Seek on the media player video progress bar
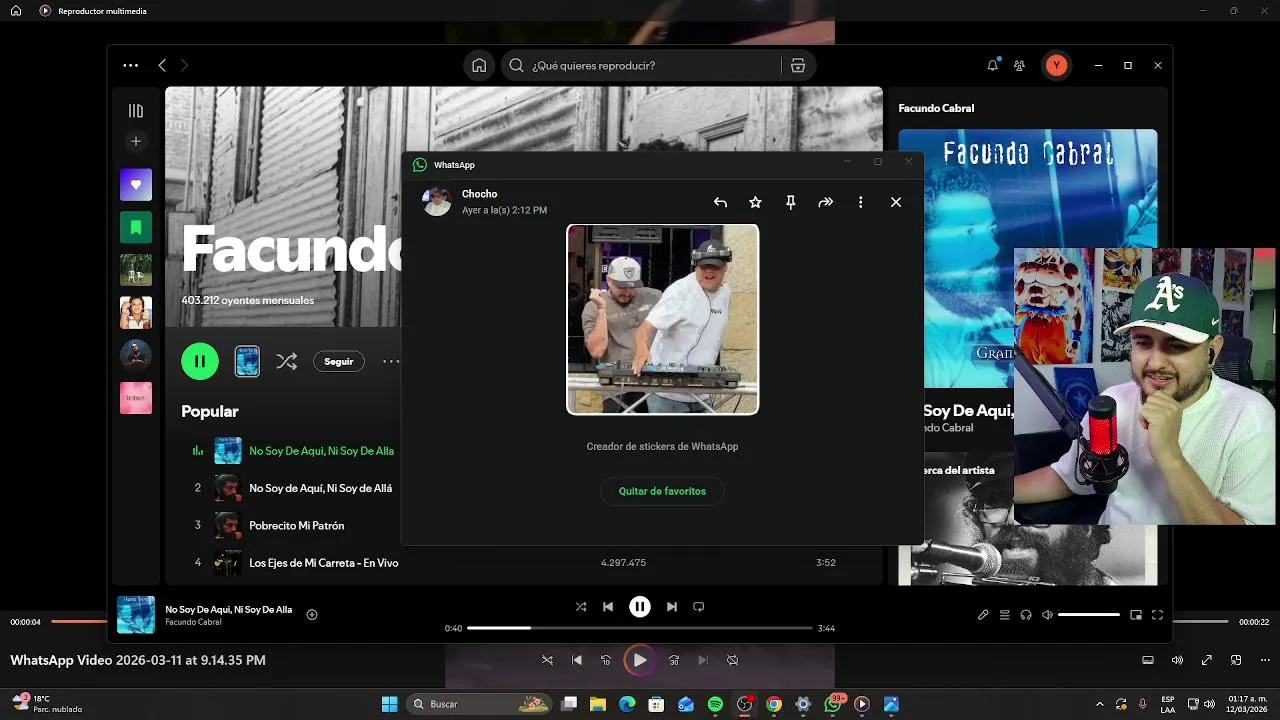 pos(640,621)
